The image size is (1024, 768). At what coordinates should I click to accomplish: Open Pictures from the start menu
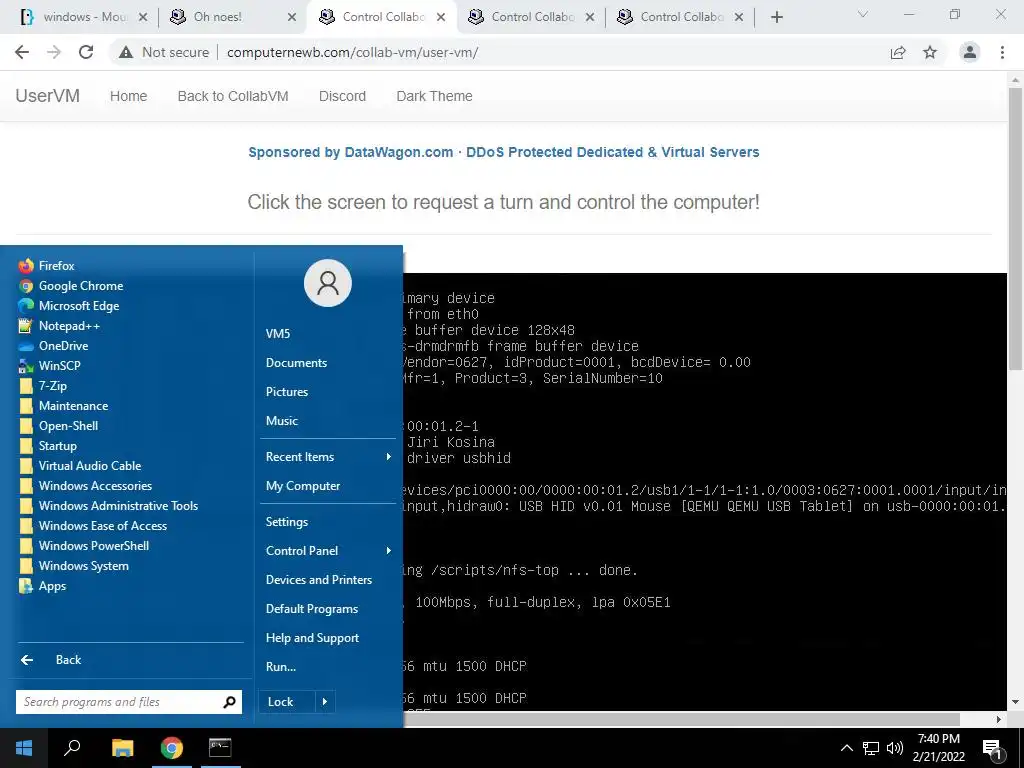[287, 392]
